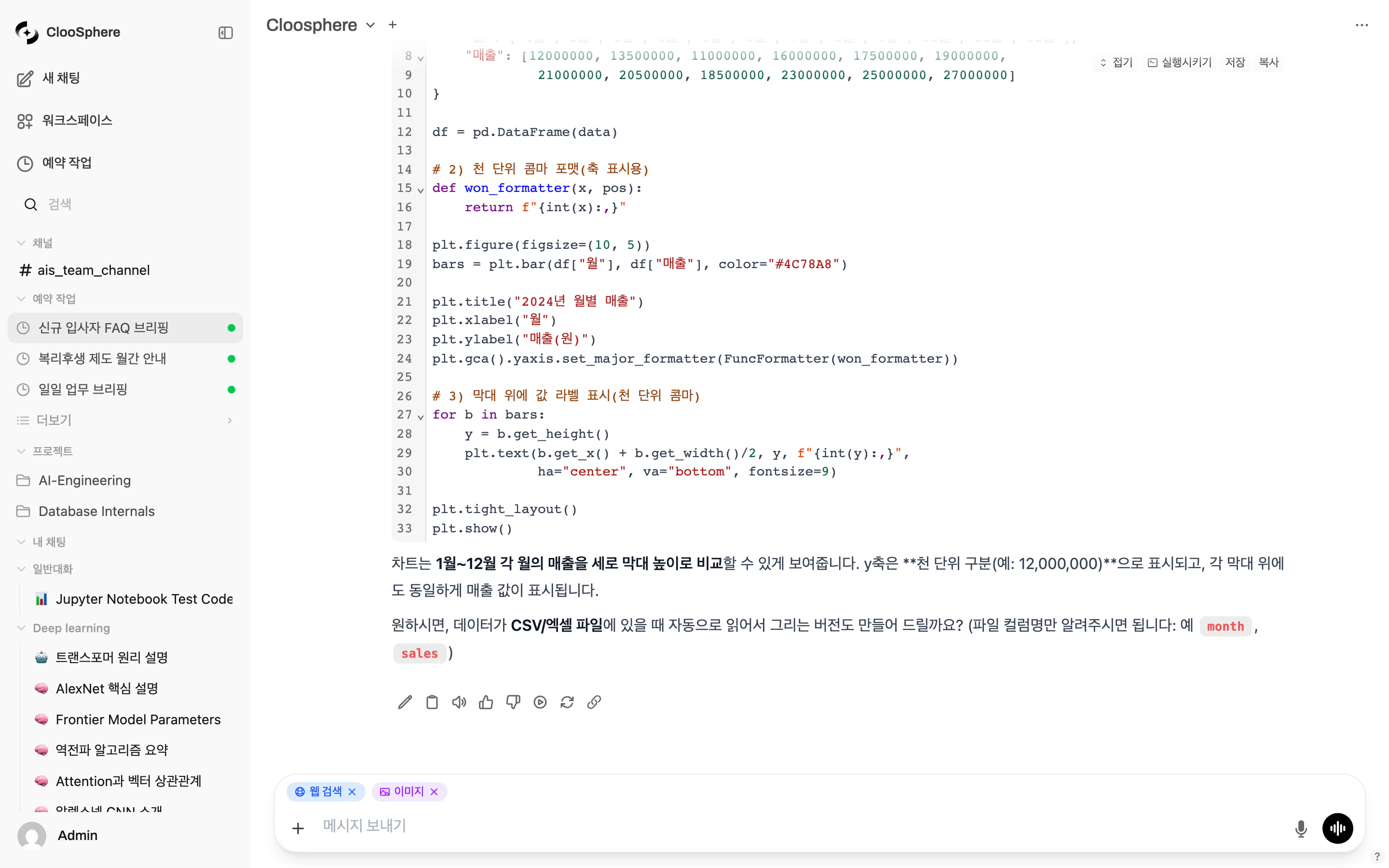The height and width of the screenshot is (868, 1389).
Task: Open the more options (⋯) menu
Action: 1362,25
